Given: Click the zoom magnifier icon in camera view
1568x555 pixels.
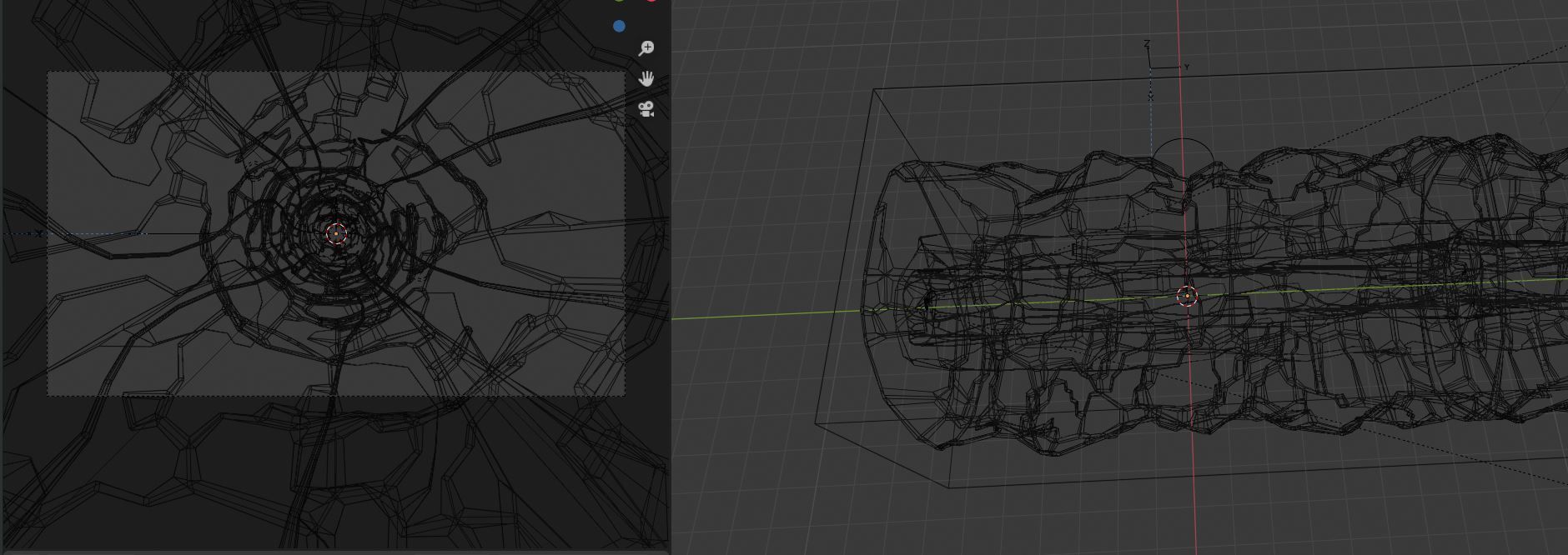Looking at the screenshot, I should click(646, 48).
